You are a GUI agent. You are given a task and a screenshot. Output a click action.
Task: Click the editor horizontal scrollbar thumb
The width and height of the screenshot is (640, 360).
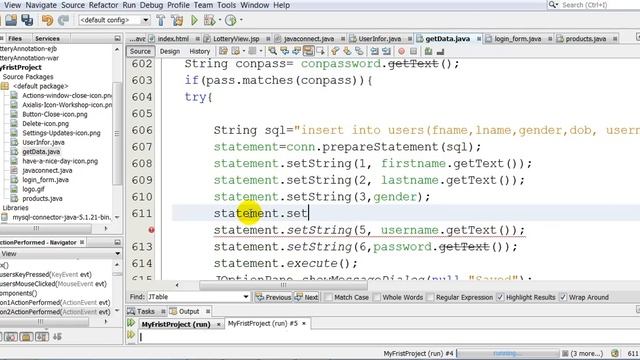point(283,285)
